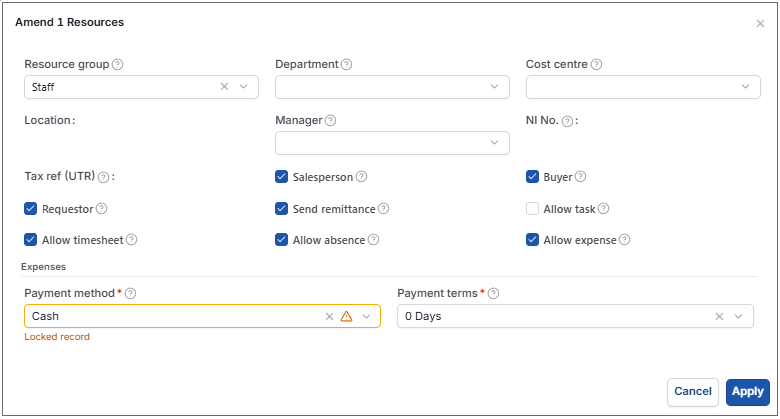Click the Payment terms help icon
Image resolution: width=780 pixels, height=419 pixels.
tap(493, 294)
